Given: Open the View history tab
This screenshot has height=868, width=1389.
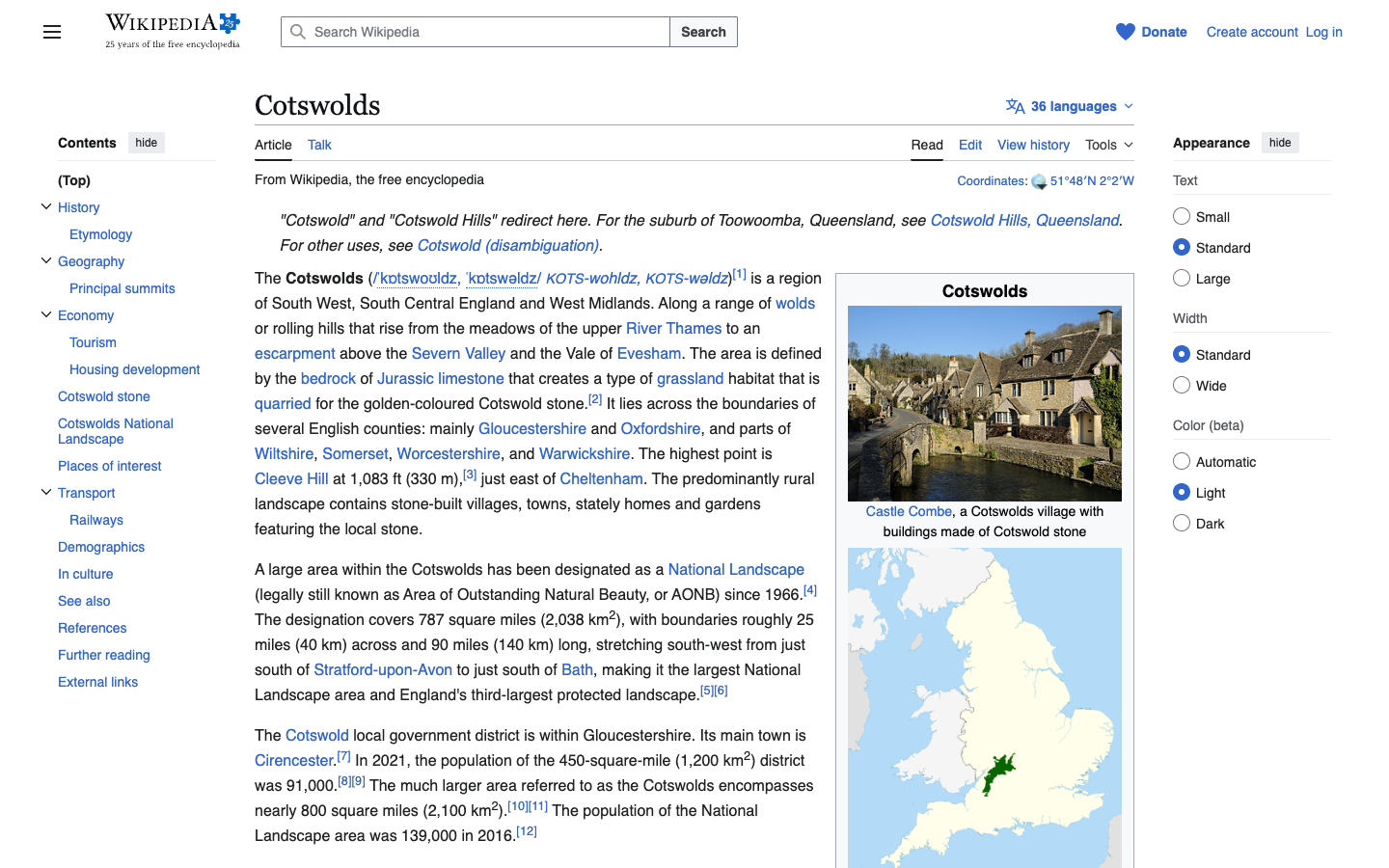Looking at the screenshot, I should (x=1033, y=145).
